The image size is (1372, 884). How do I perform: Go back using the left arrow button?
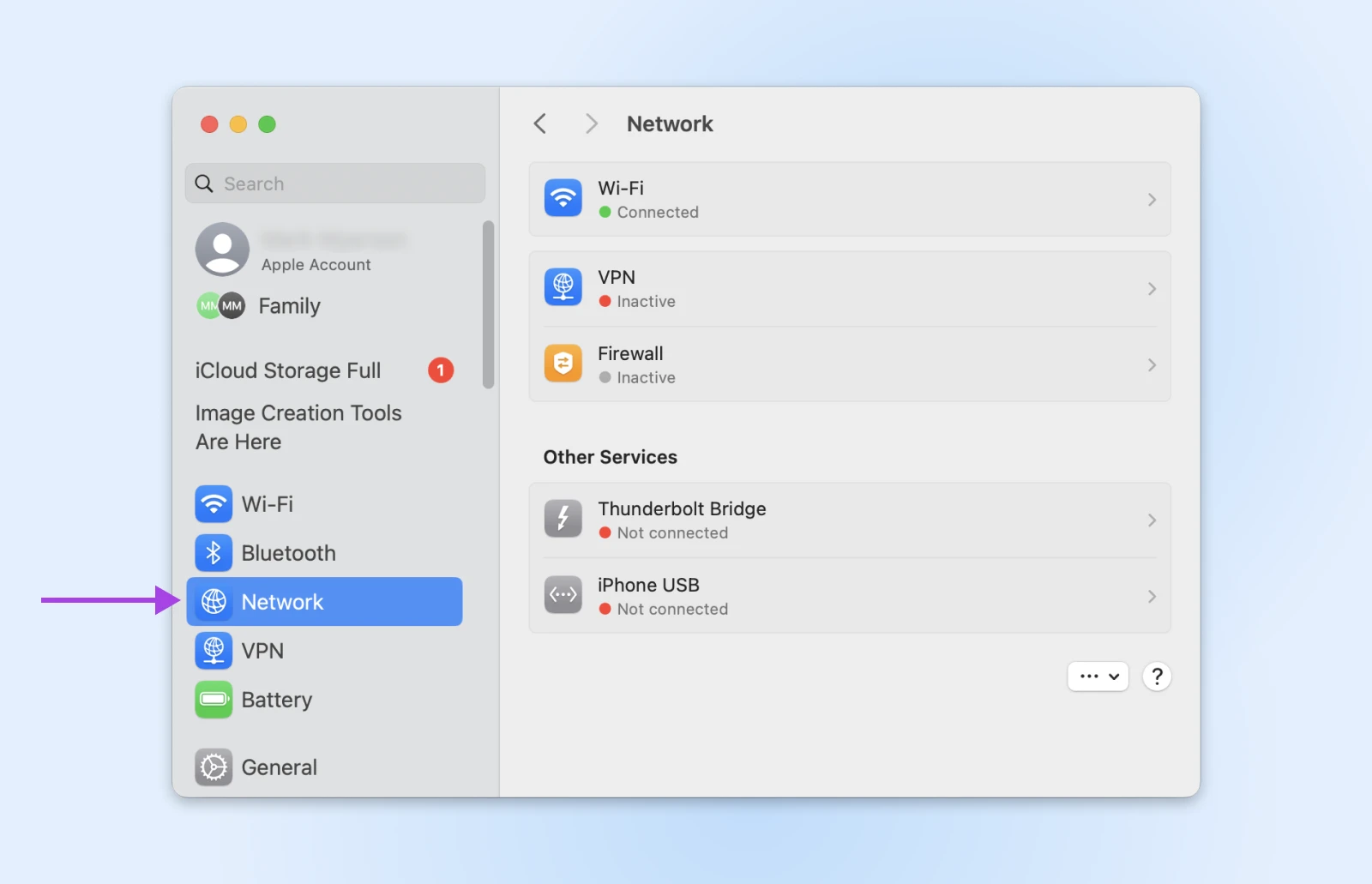(x=540, y=124)
